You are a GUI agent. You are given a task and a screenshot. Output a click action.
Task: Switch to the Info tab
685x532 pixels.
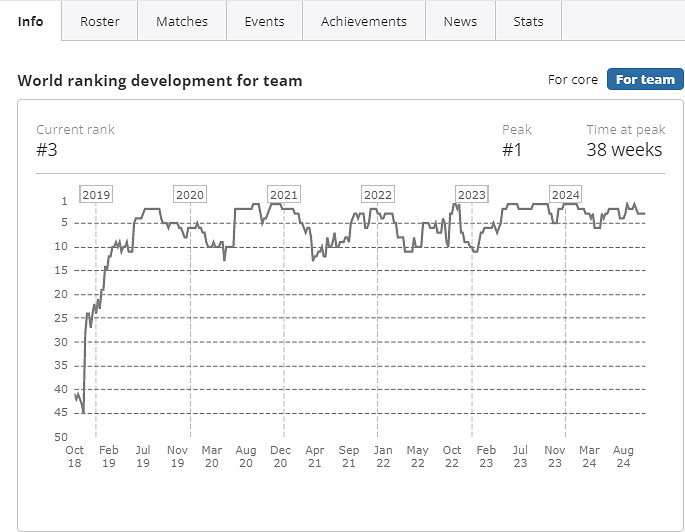point(31,21)
